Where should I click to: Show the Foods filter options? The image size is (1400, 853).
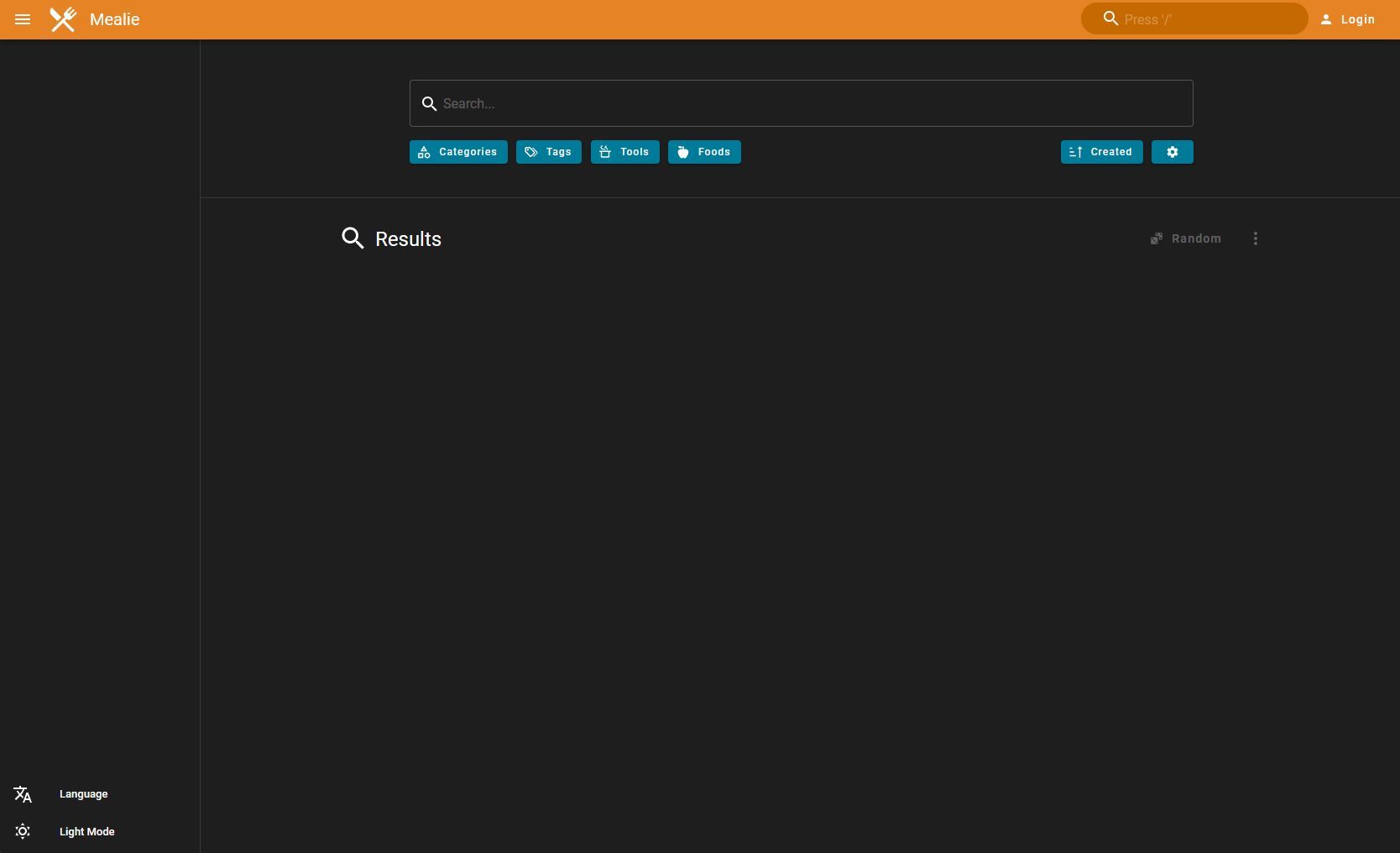tap(704, 152)
